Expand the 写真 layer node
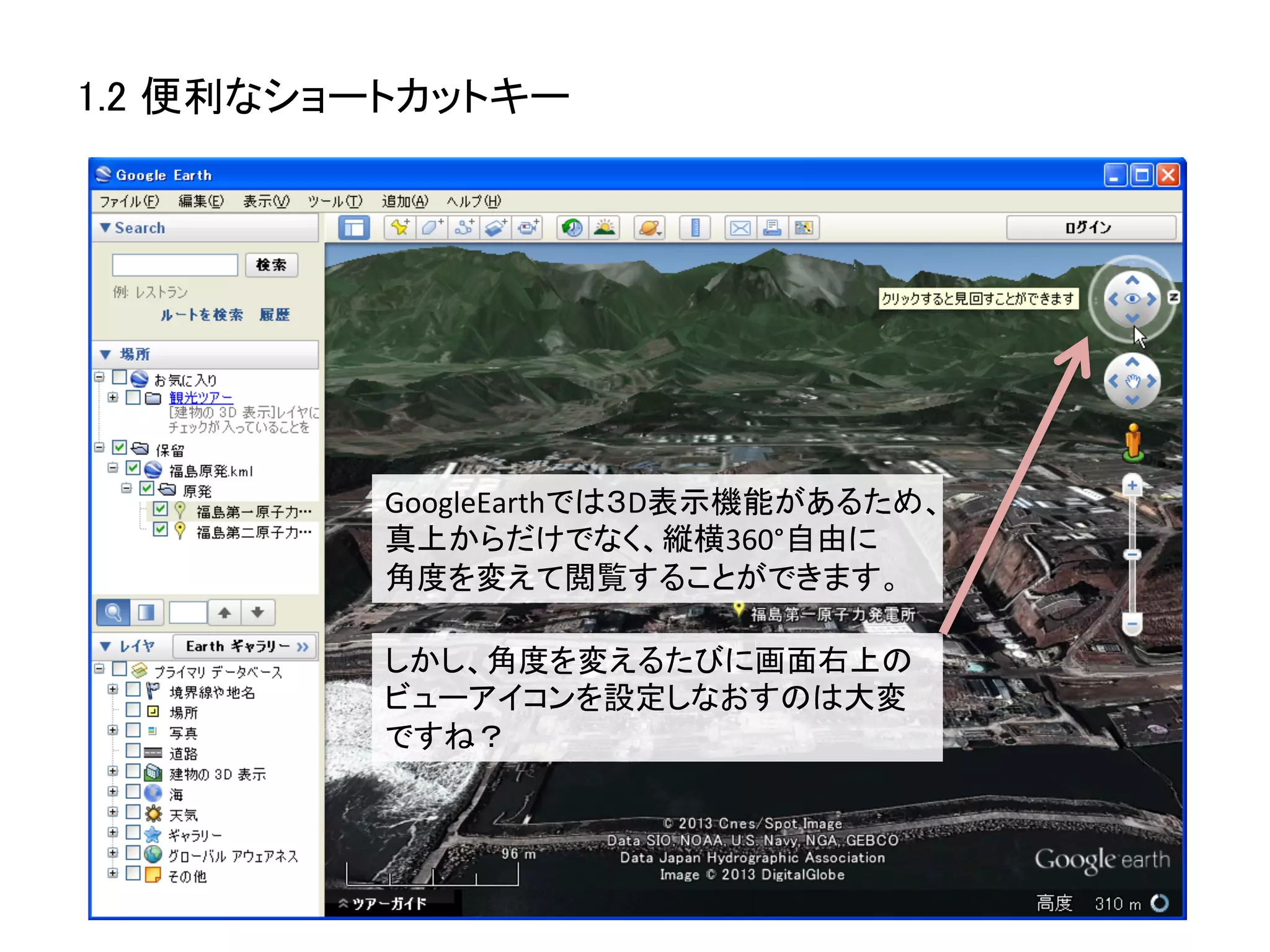 [113, 730]
